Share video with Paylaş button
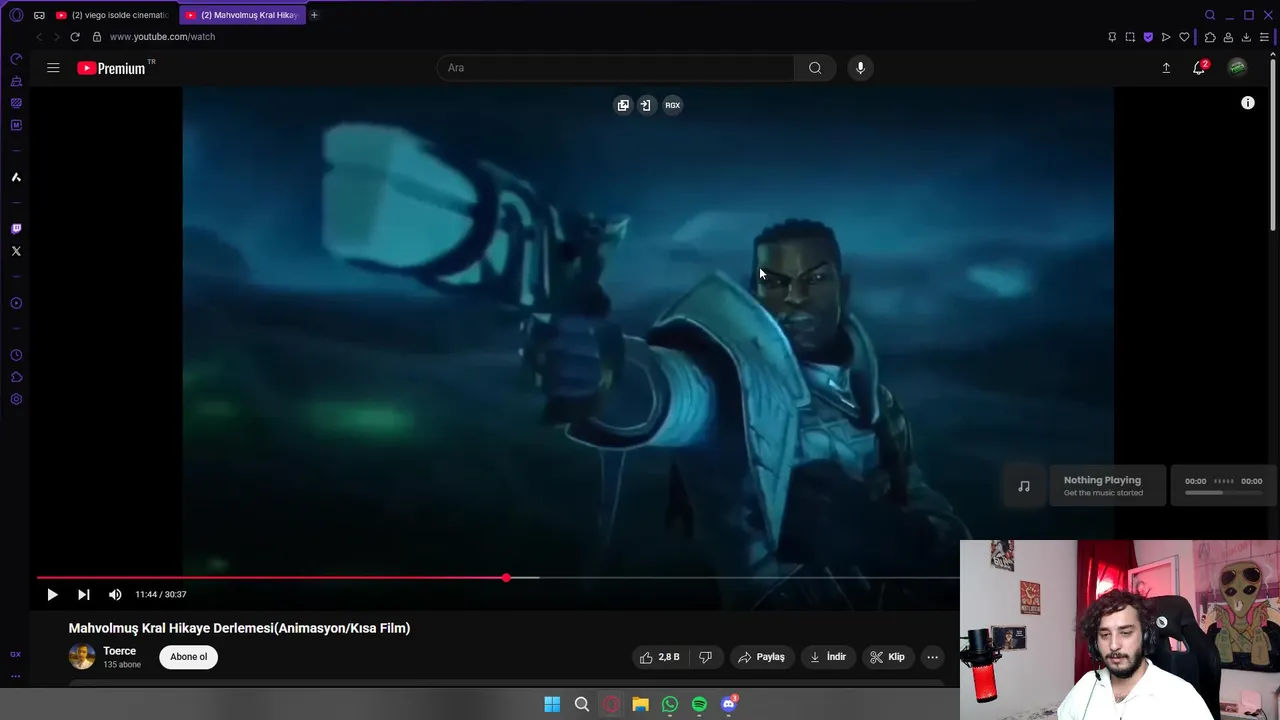This screenshot has width=1280, height=720. (761, 657)
